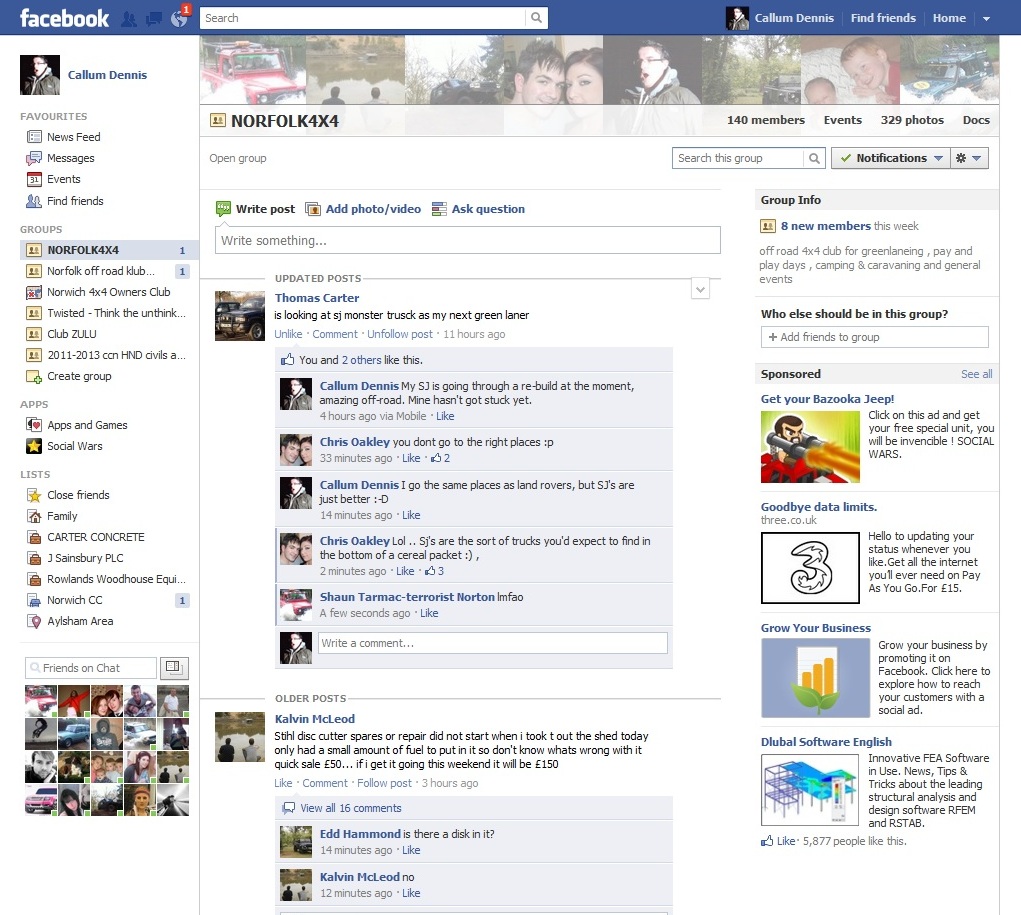Click the search magnifier button in top bar

(536, 18)
